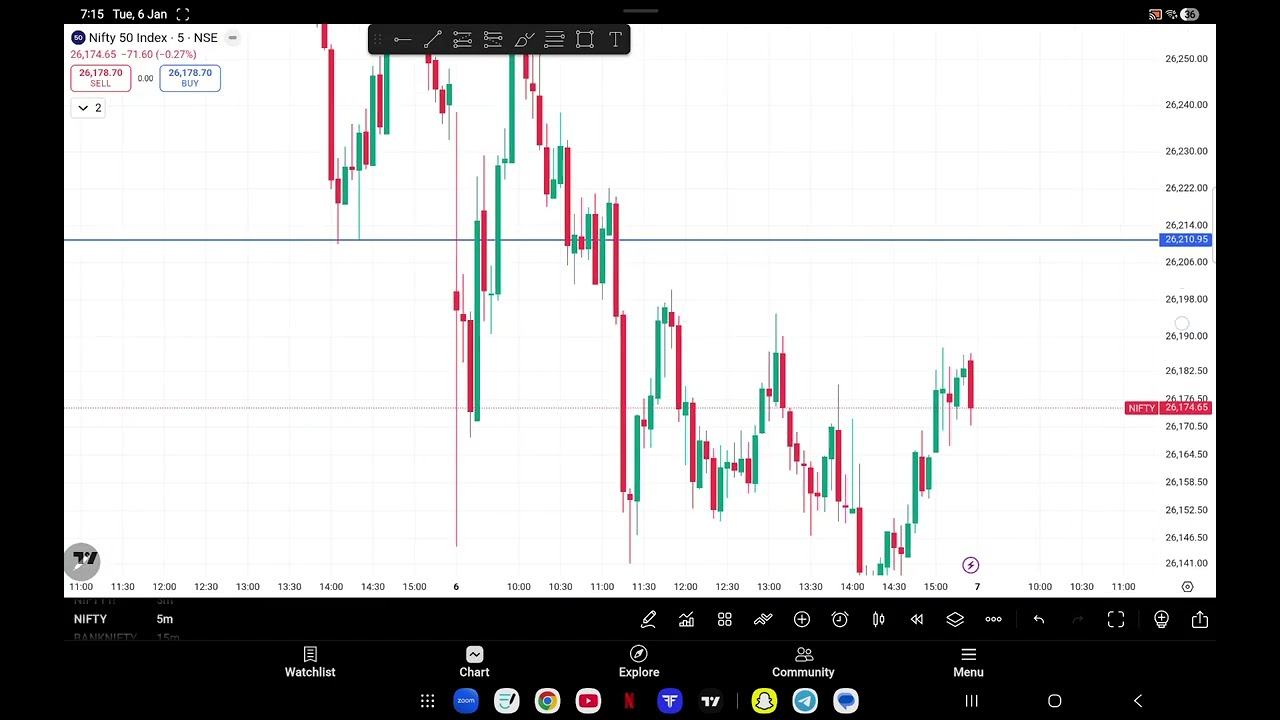Create a price alert with alarm icon

(840, 620)
